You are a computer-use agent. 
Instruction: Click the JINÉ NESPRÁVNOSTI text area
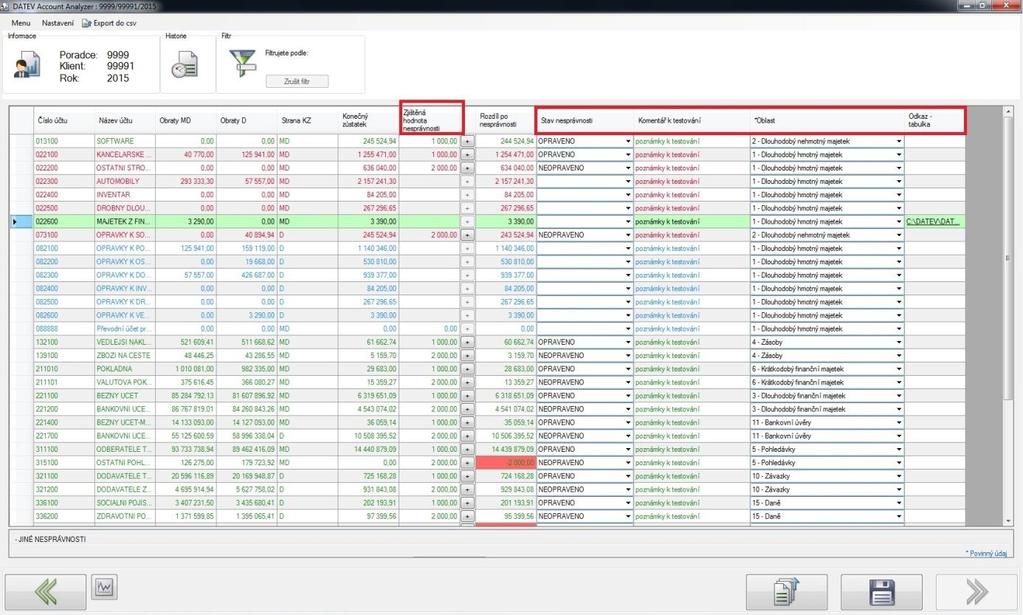(510, 543)
